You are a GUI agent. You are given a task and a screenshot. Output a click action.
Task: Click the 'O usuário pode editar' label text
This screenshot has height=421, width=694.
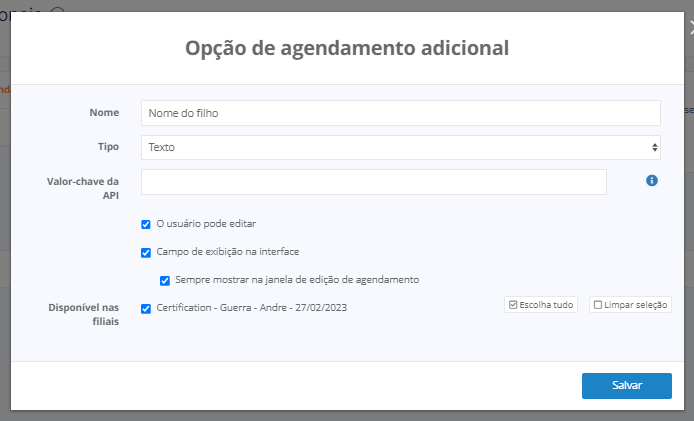[206, 224]
